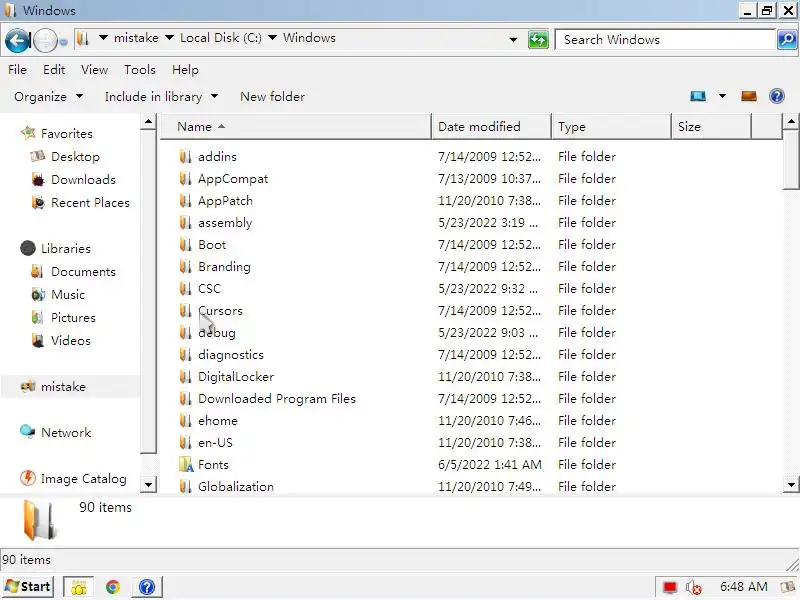Image resolution: width=800 pixels, height=600 pixels.
Task: Select Image Catalog in the navigation pane
Action: pyautogui.click(x=84, y=479)
